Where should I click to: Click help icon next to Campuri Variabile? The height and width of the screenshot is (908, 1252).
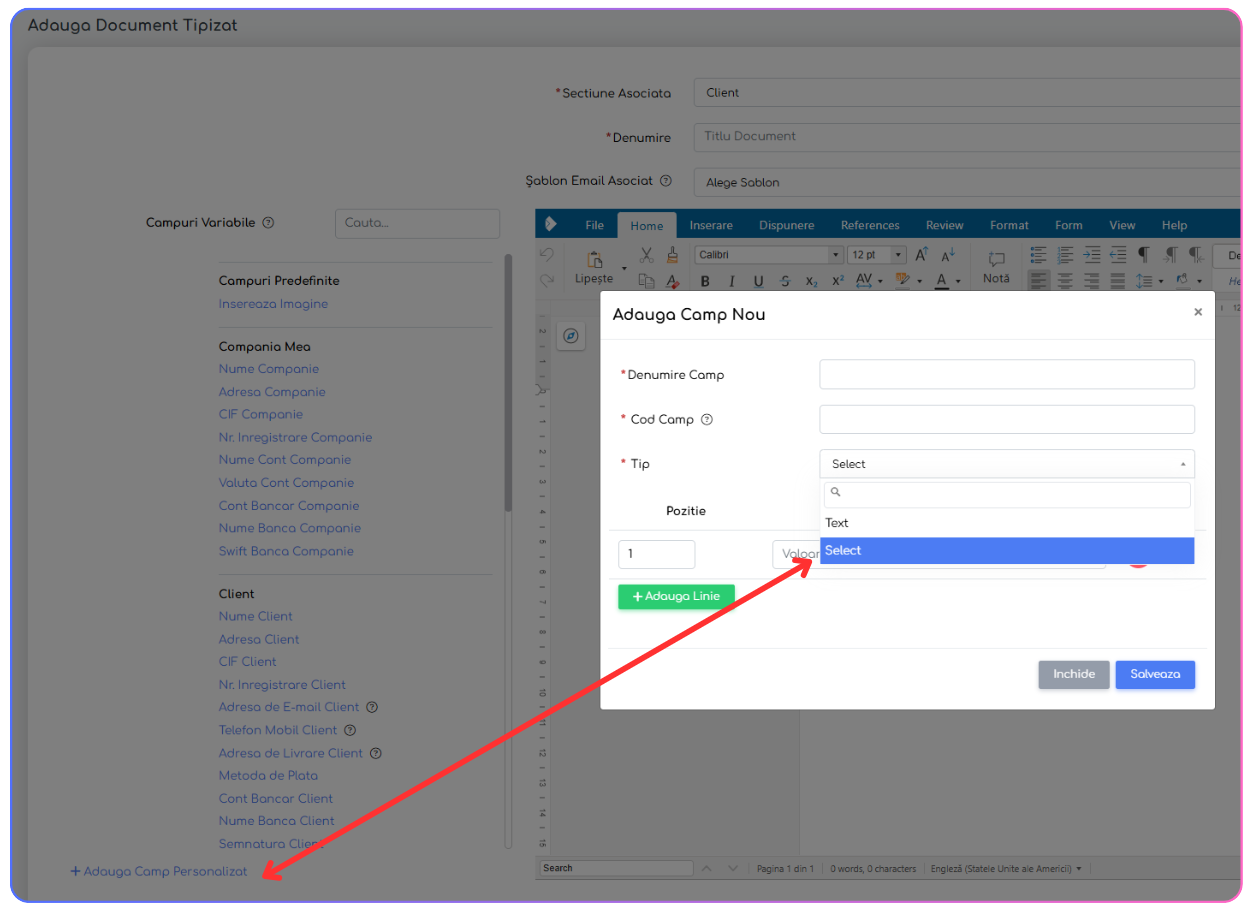(268, 223)
